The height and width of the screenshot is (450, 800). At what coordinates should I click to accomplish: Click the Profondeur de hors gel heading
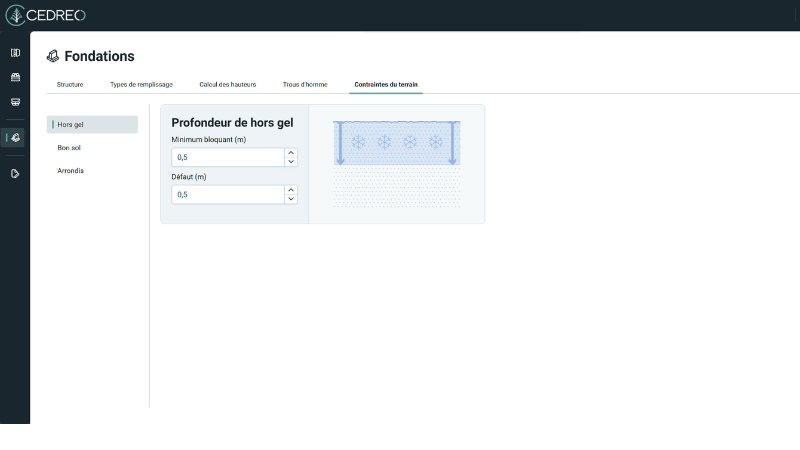pyautogui.click(x=232, y=123)
